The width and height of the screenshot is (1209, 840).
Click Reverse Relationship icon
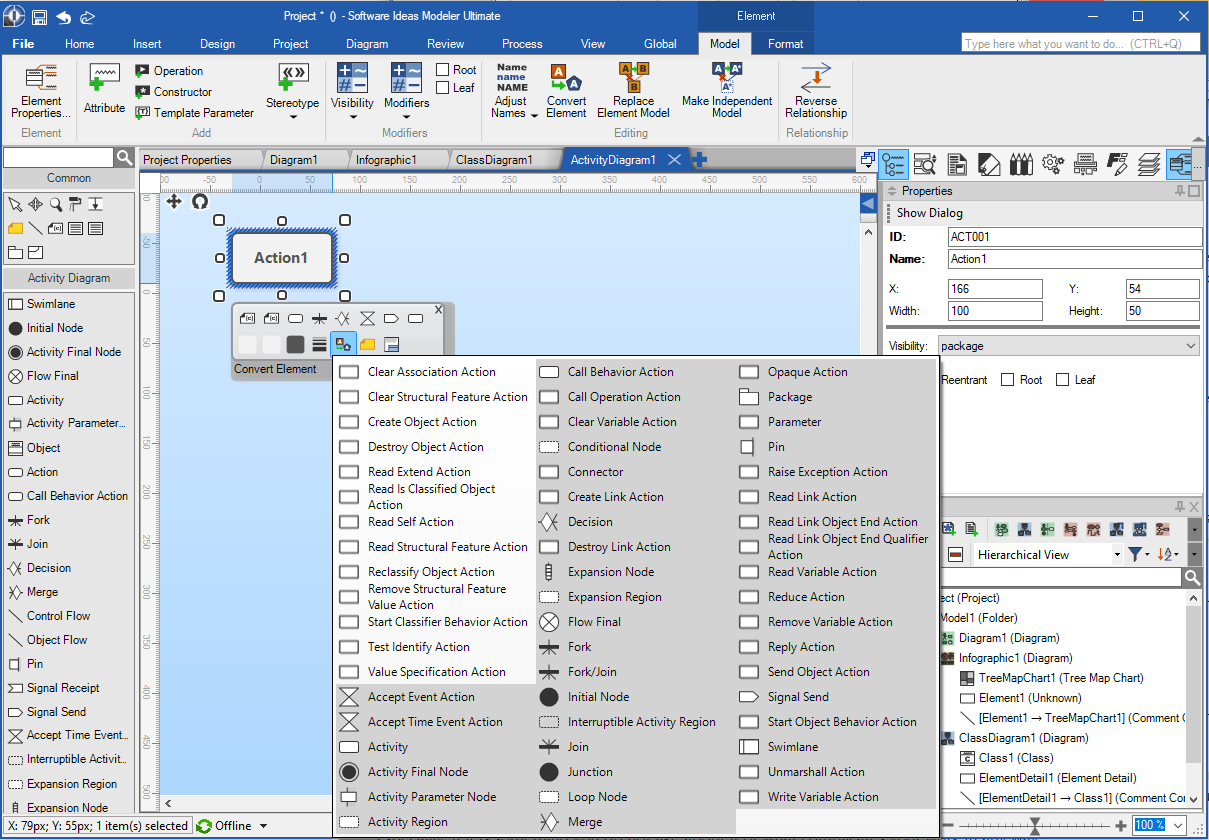(x=816, y=78)
